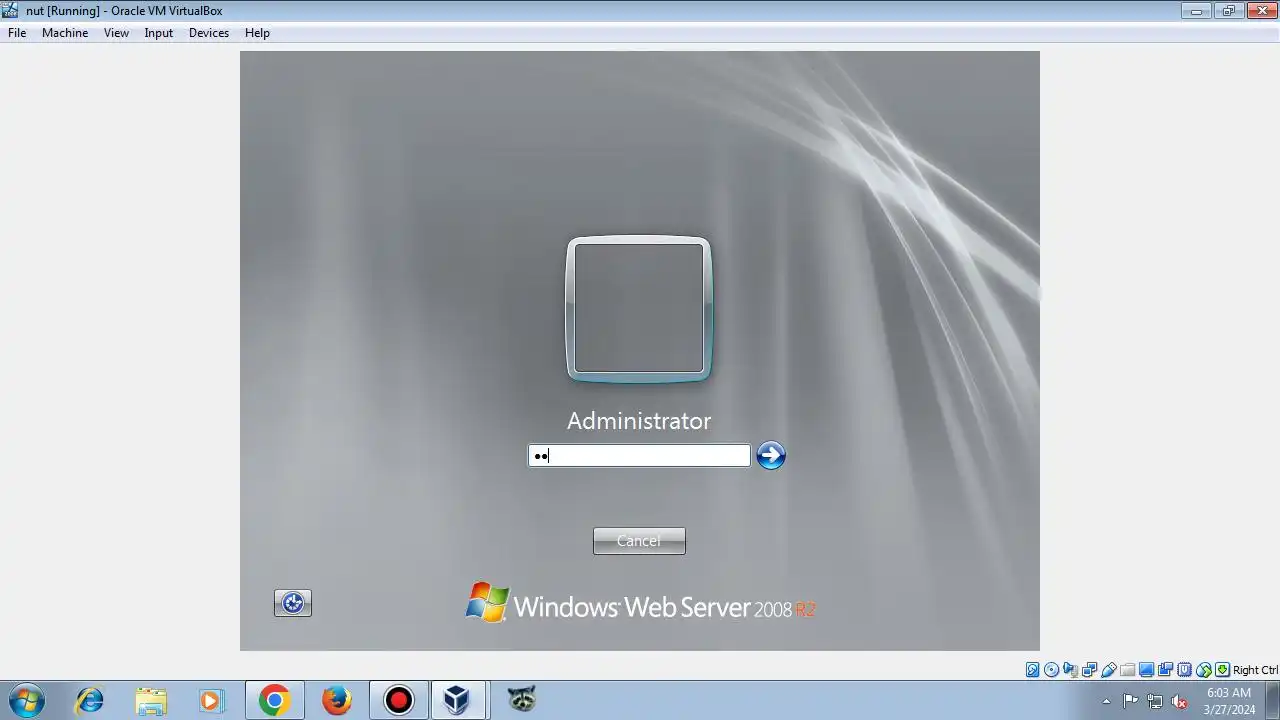The image size is (1280, 720).
Task: Click the network tray icon
Action: (1155, 701)
